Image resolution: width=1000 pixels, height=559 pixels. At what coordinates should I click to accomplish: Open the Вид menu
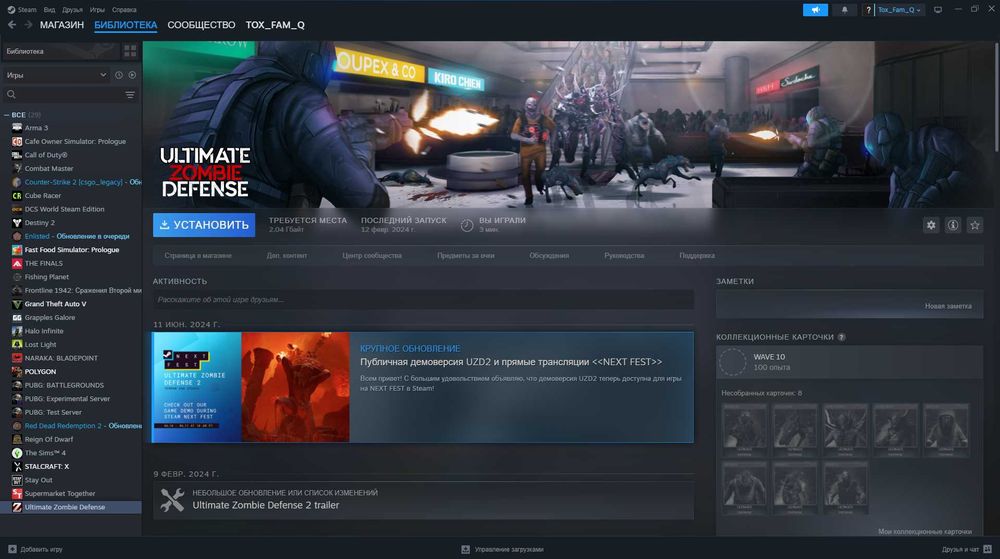49,10
